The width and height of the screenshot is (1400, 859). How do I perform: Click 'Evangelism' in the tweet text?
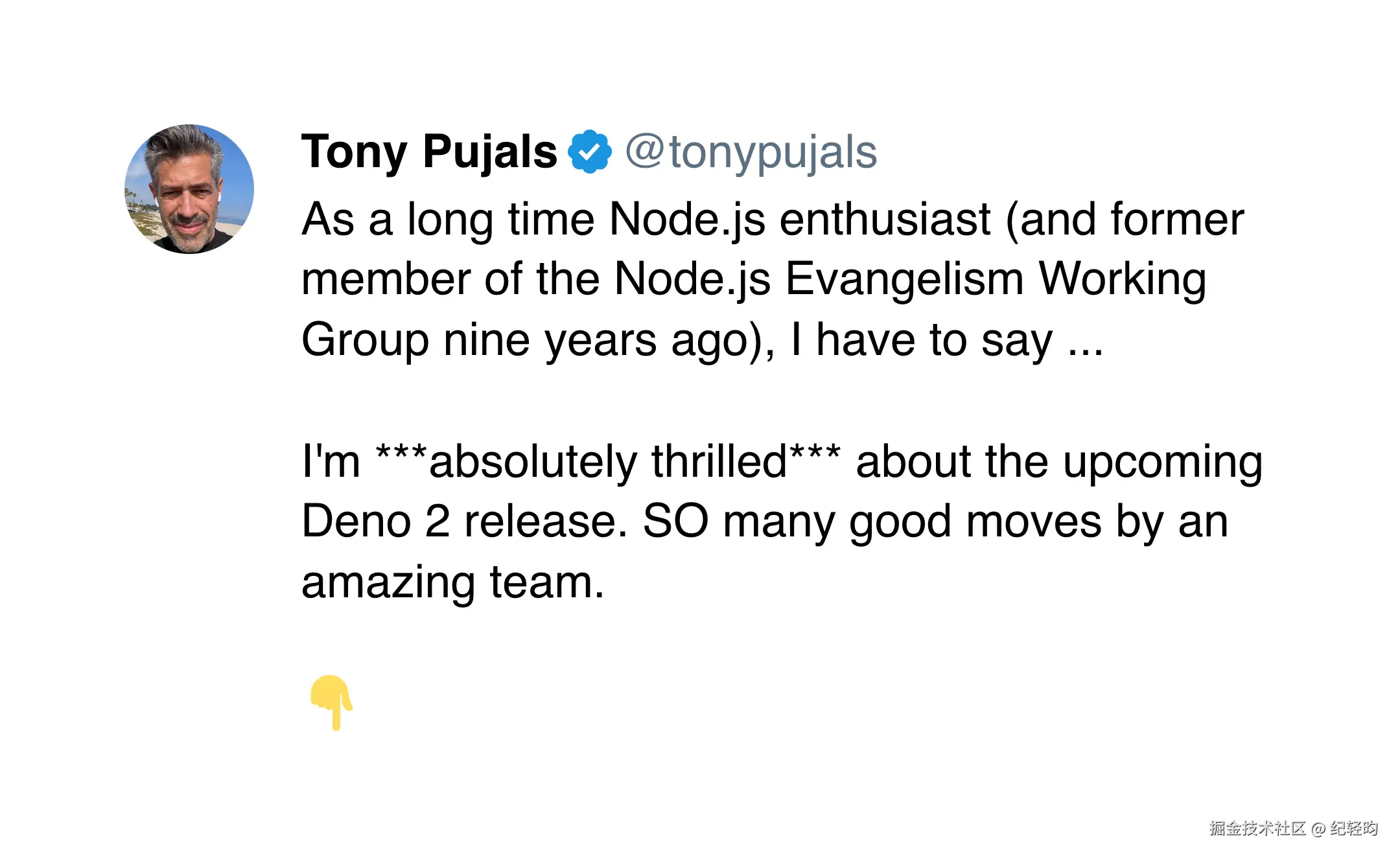[904, 280]
